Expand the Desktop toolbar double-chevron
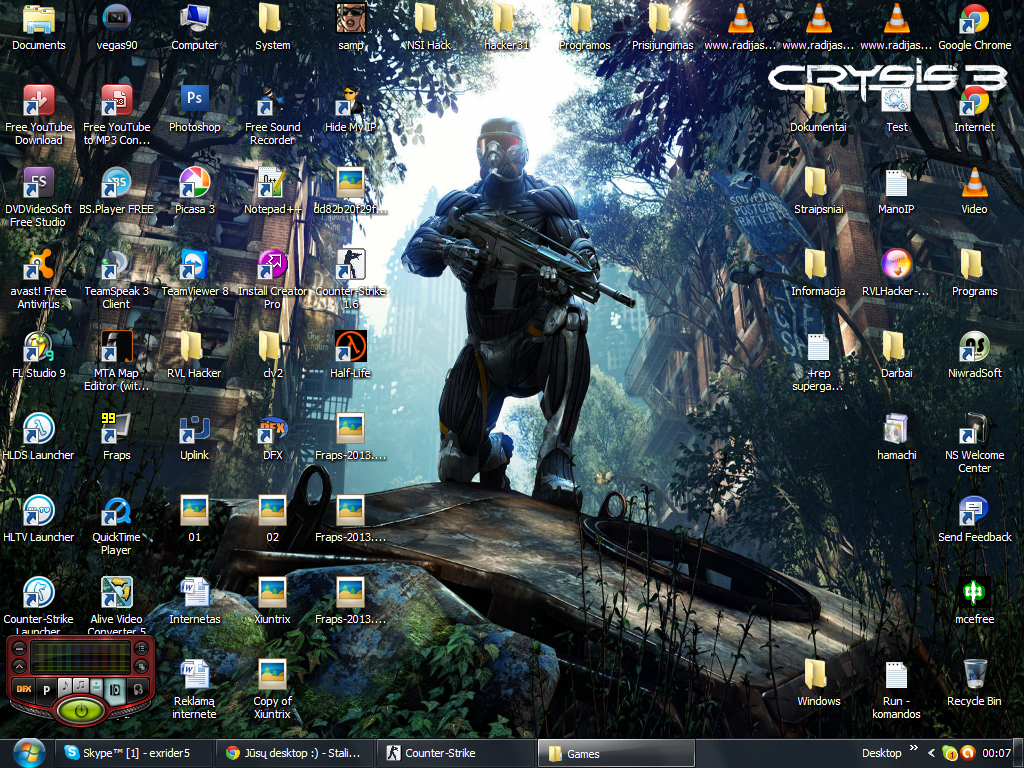This screenshot has width=1024, height=768. (x=914, y=748)
